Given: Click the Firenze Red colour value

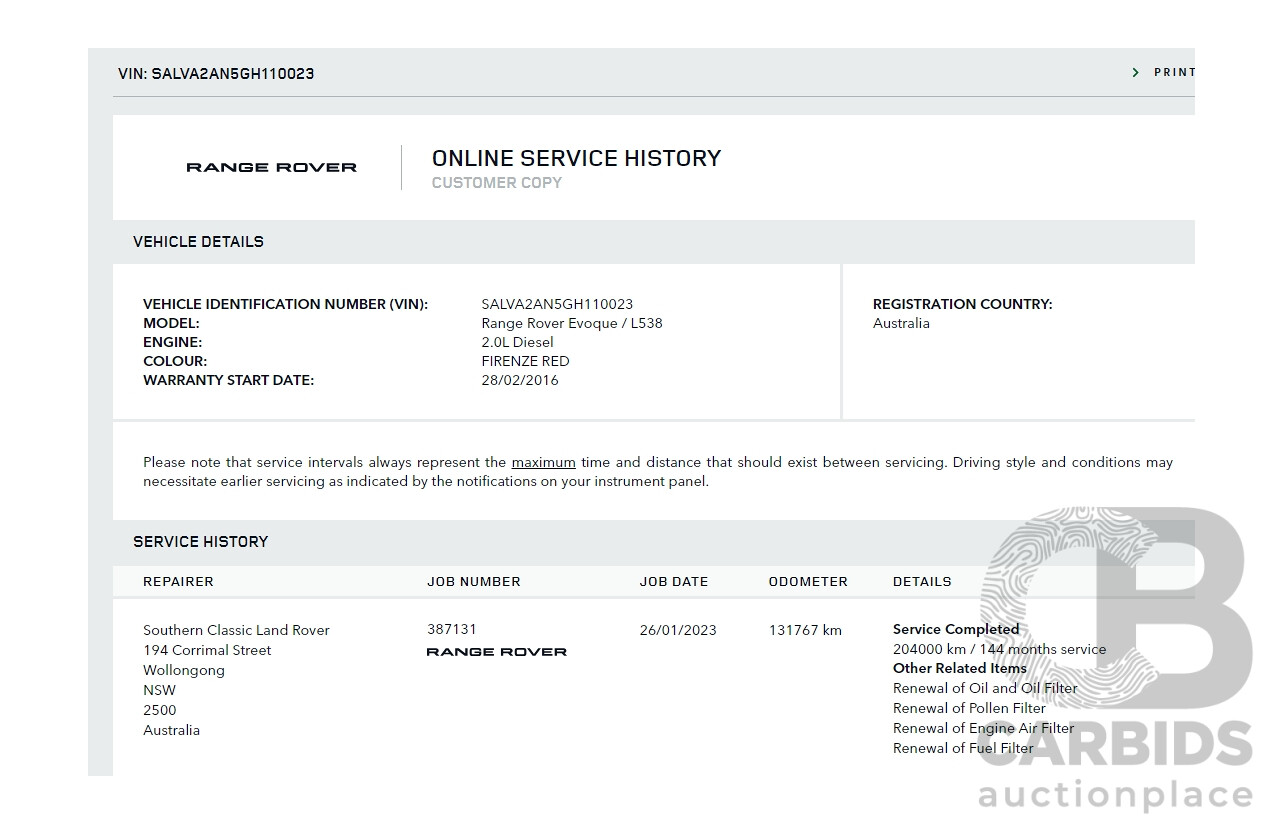Looking at the screenshot, I should coord(525,361).
